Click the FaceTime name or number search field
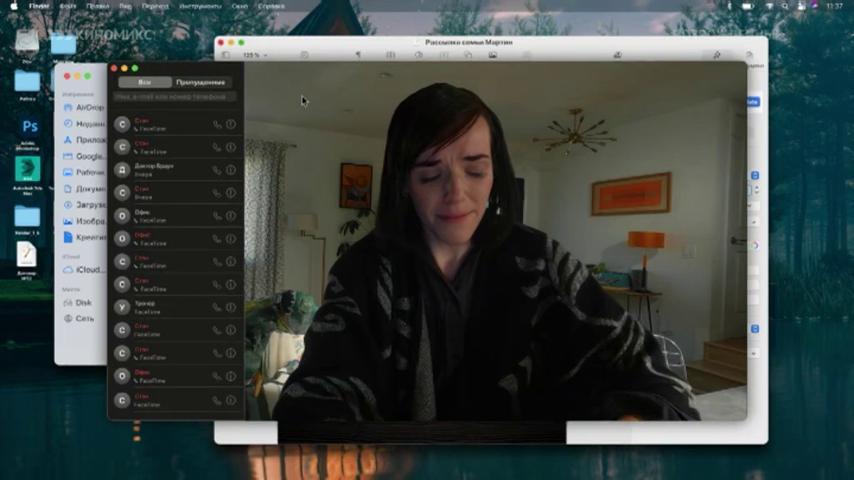The width and height of the screenshot is (854, 480). coord(174,97)
